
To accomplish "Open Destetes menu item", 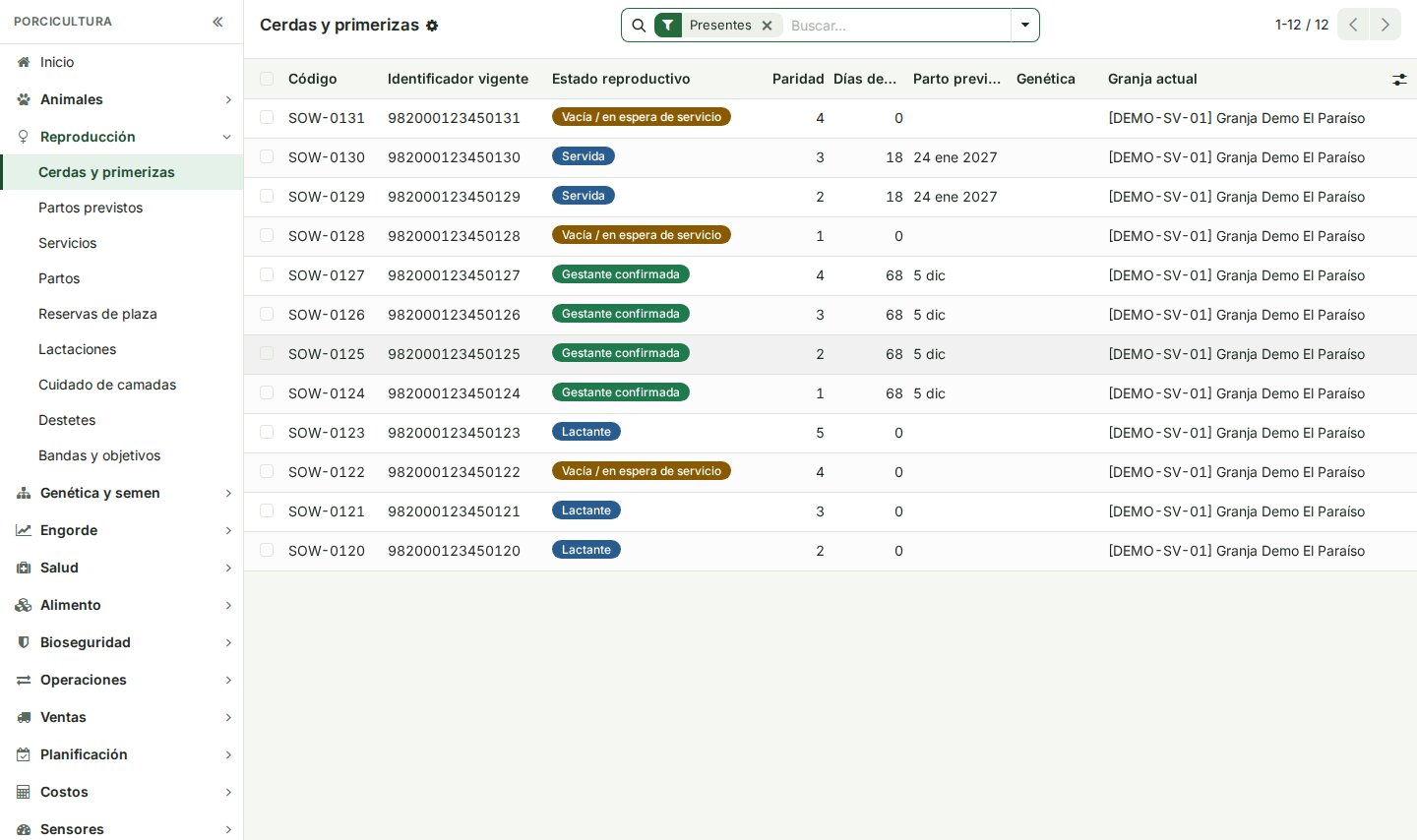I will tap(122, 420).
